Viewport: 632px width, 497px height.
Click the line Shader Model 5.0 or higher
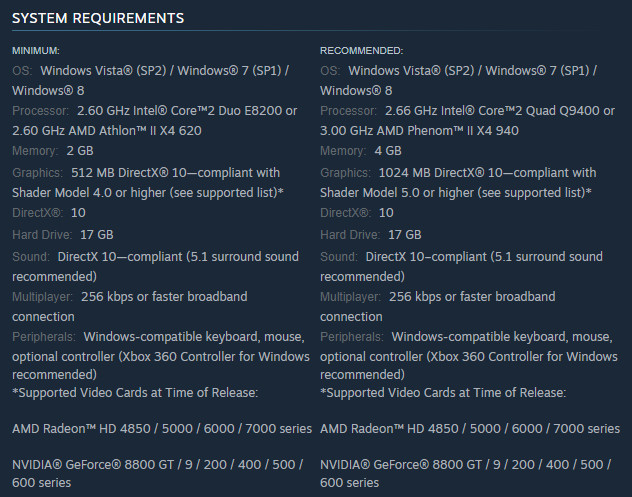coord(455,193)
